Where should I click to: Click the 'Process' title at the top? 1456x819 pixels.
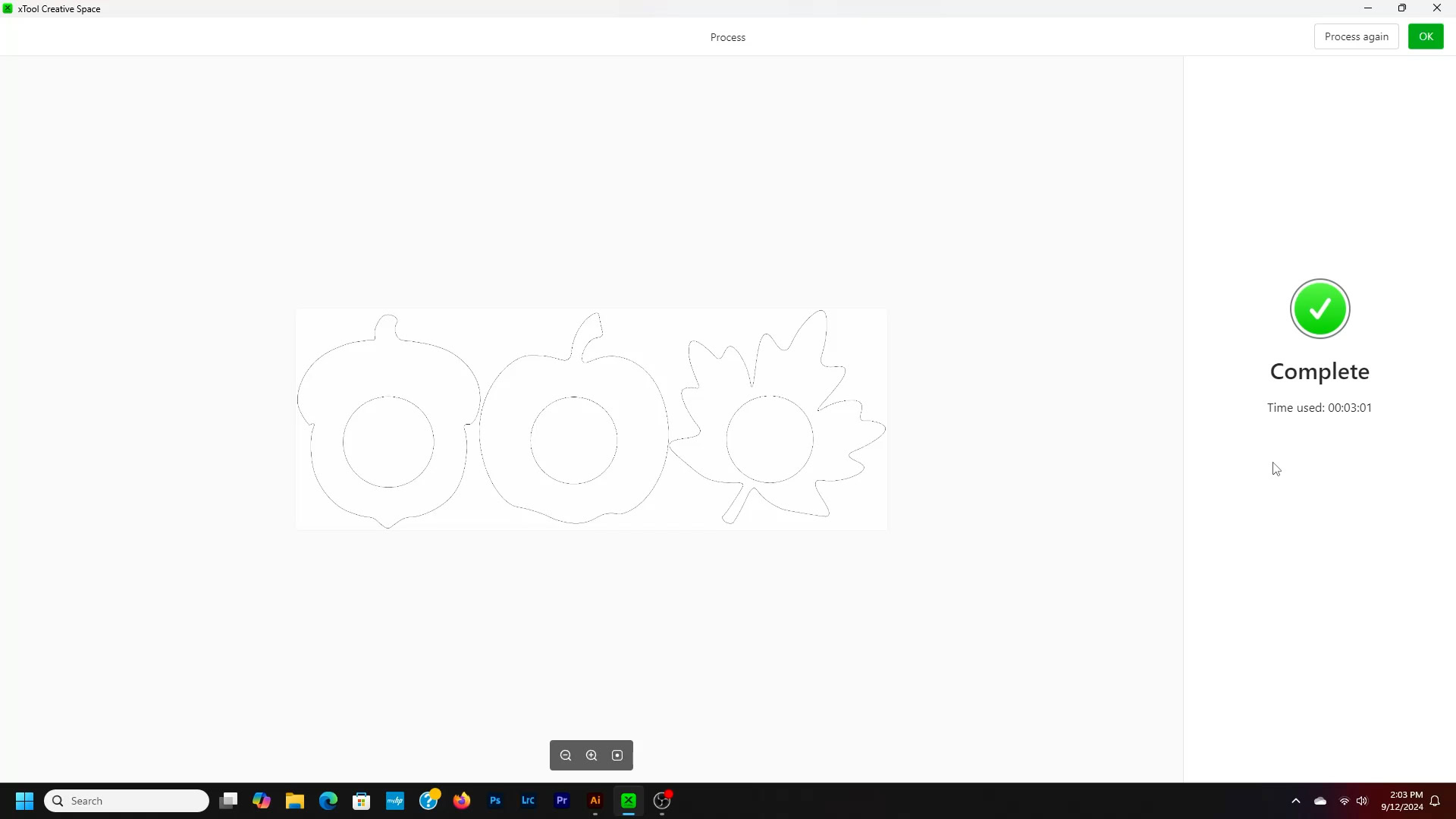(728, 37)
